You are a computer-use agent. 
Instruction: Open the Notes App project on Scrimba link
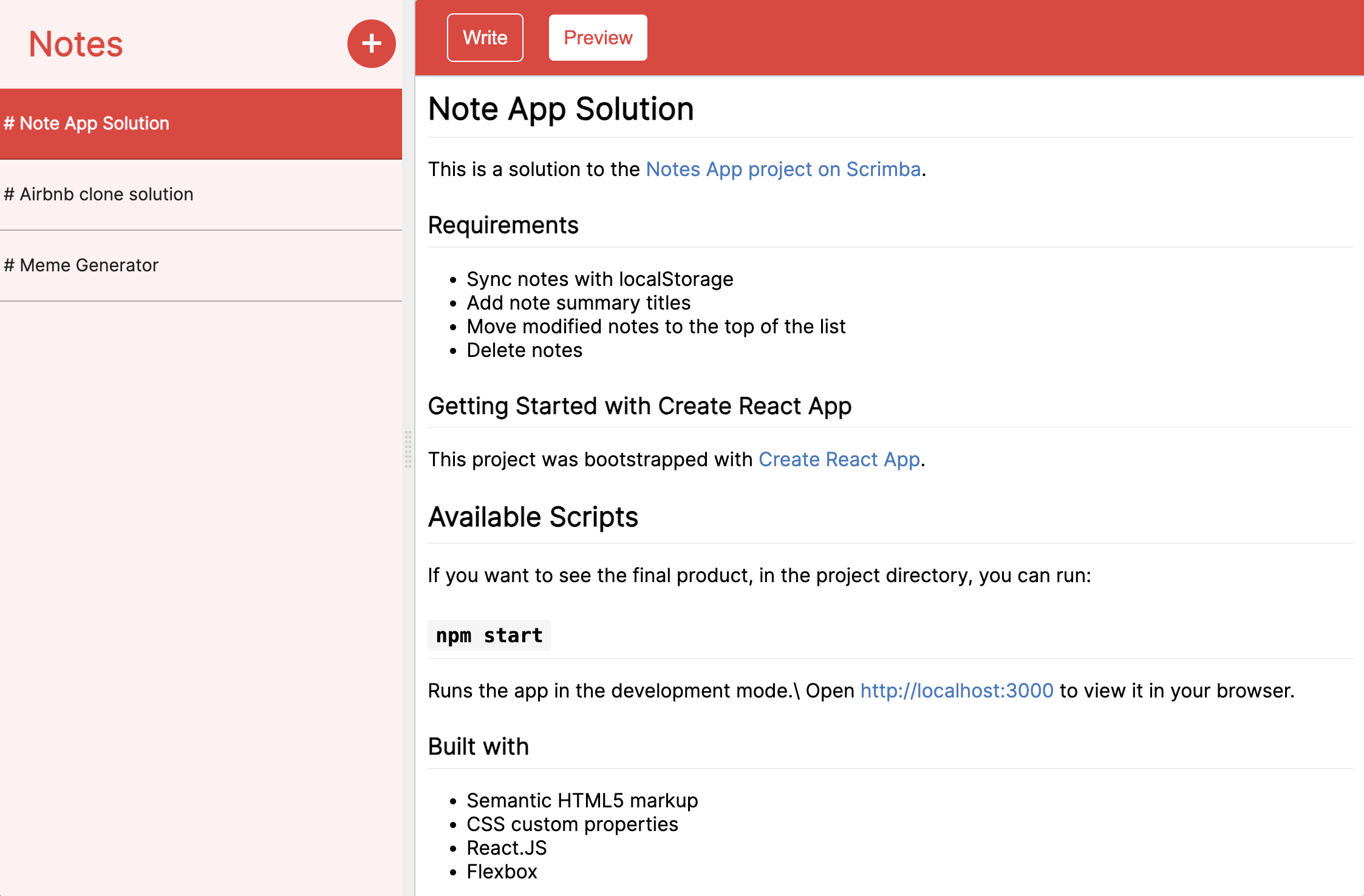783,169
